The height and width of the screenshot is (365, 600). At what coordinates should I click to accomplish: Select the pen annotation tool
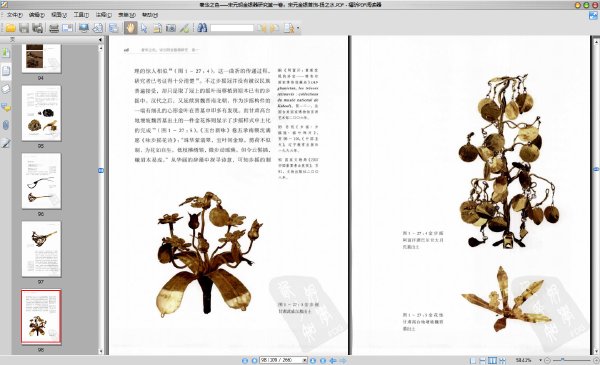(x=184, y=28)
